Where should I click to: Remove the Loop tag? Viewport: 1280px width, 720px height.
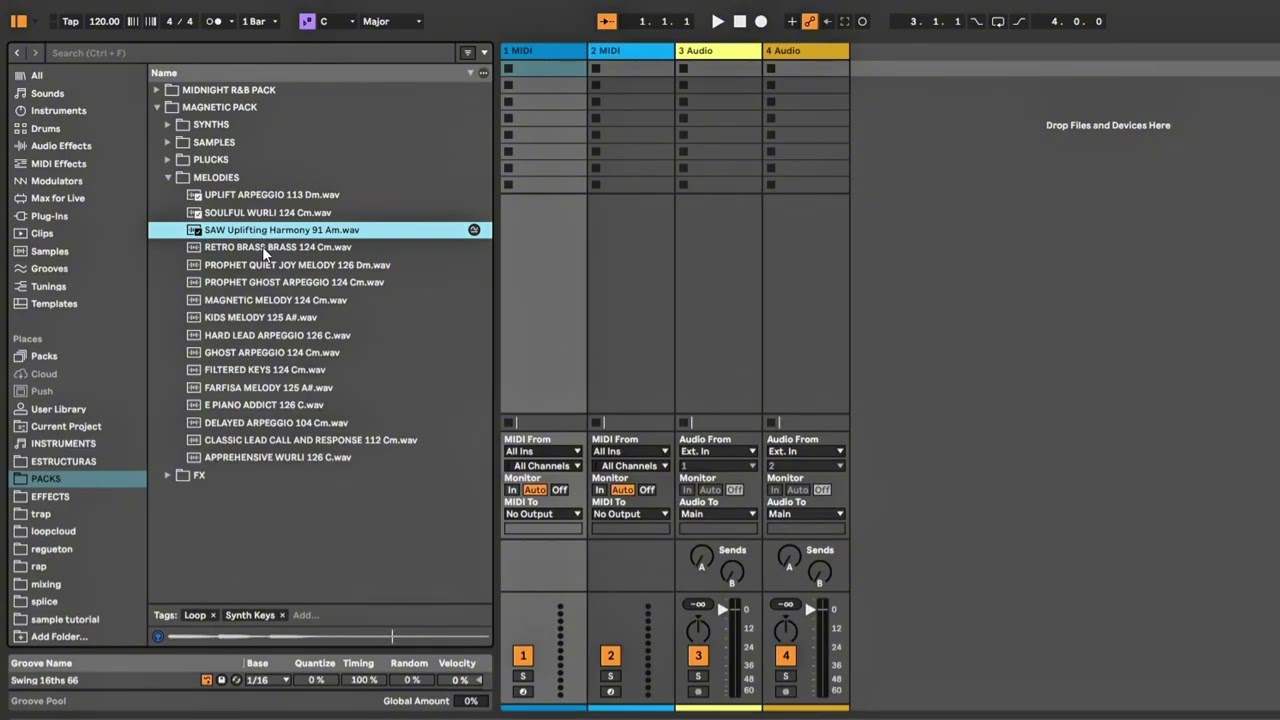point(213,616)
